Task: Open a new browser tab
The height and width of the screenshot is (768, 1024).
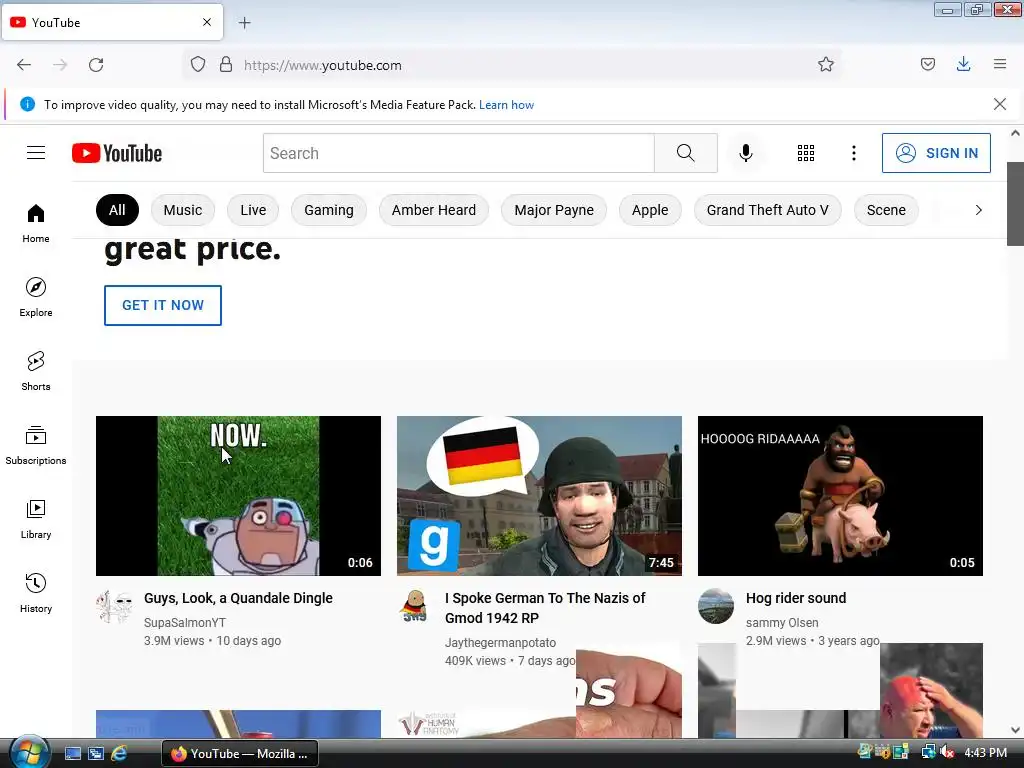Action: (x=245, y=23)
